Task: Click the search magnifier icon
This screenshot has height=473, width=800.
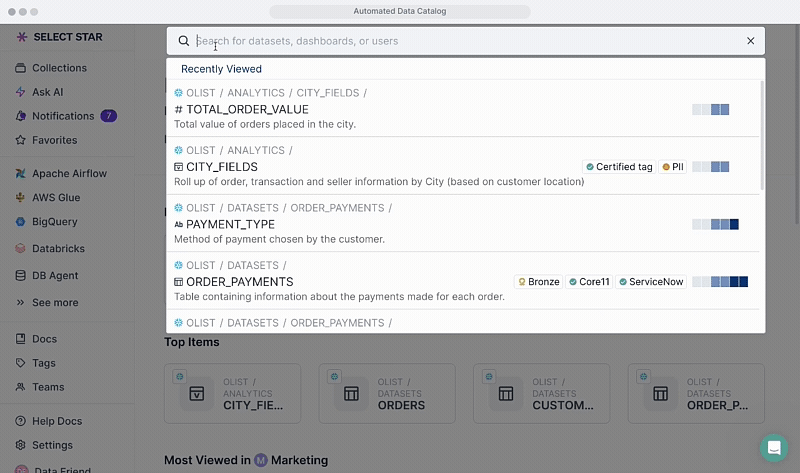Action: (x=184, y=41)
